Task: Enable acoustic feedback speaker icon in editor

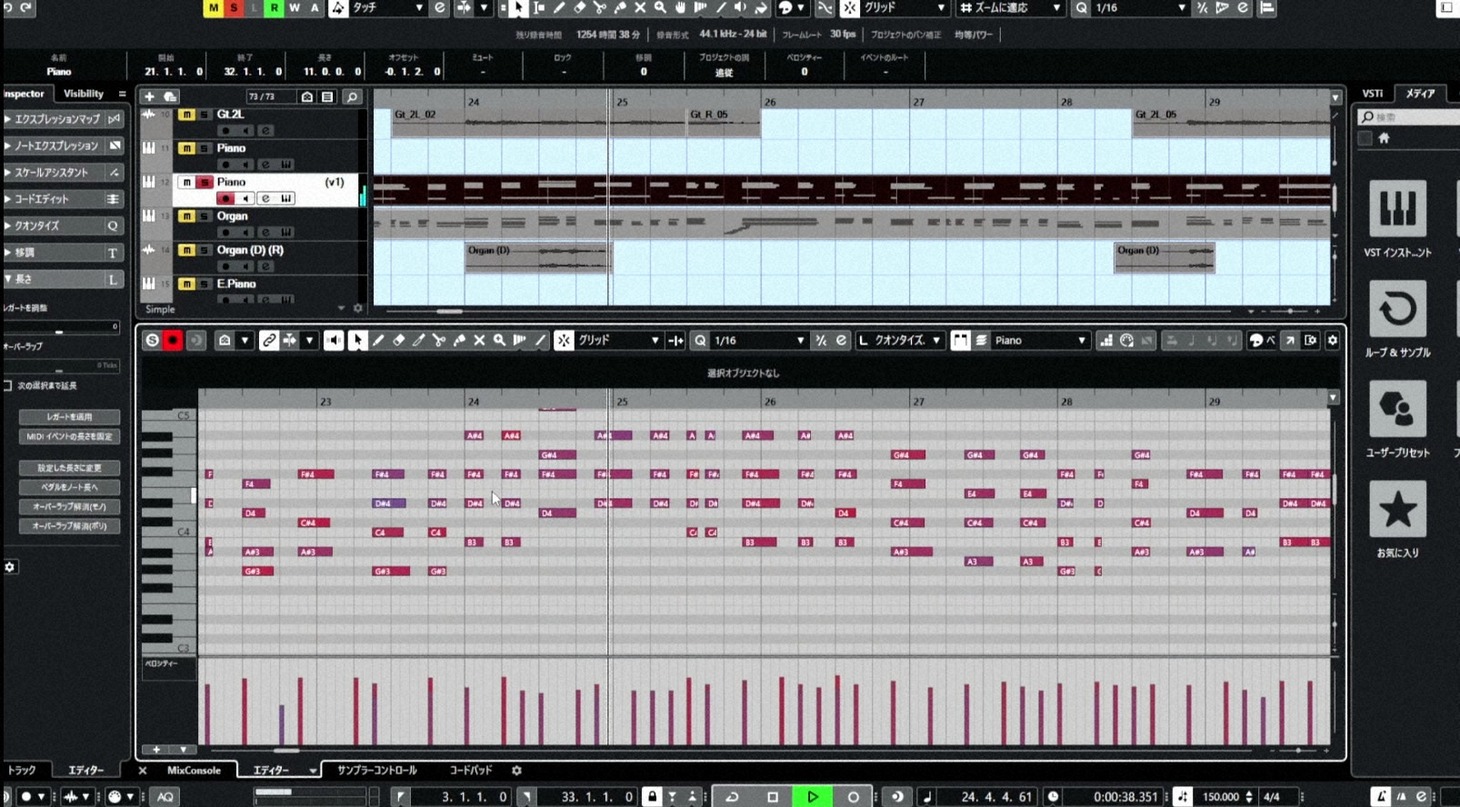Action: (334, 341)
